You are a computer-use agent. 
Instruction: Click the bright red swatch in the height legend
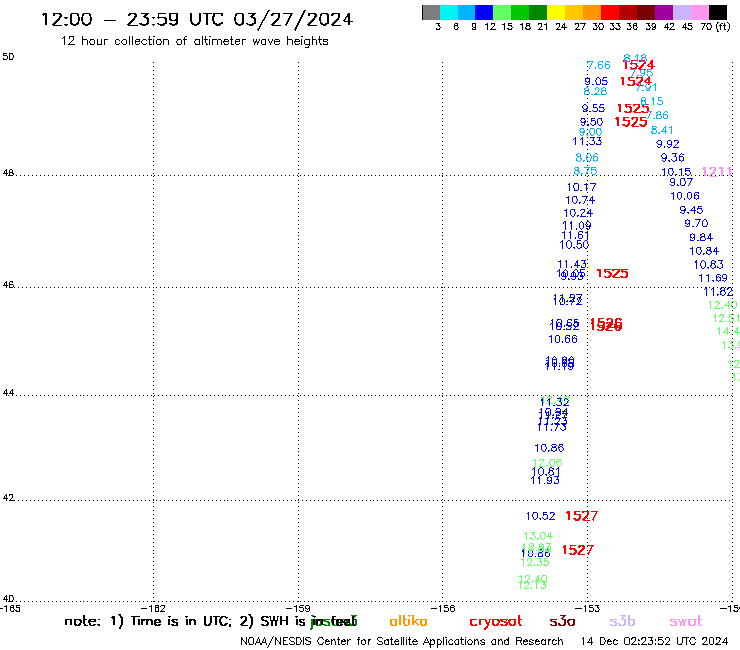609,12
